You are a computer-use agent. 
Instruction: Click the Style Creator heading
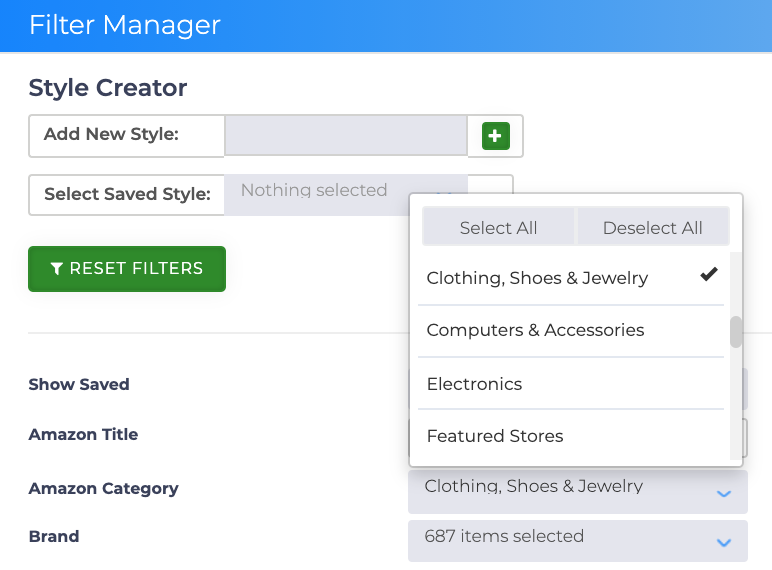pyautogui.click(x=108, y=88)
